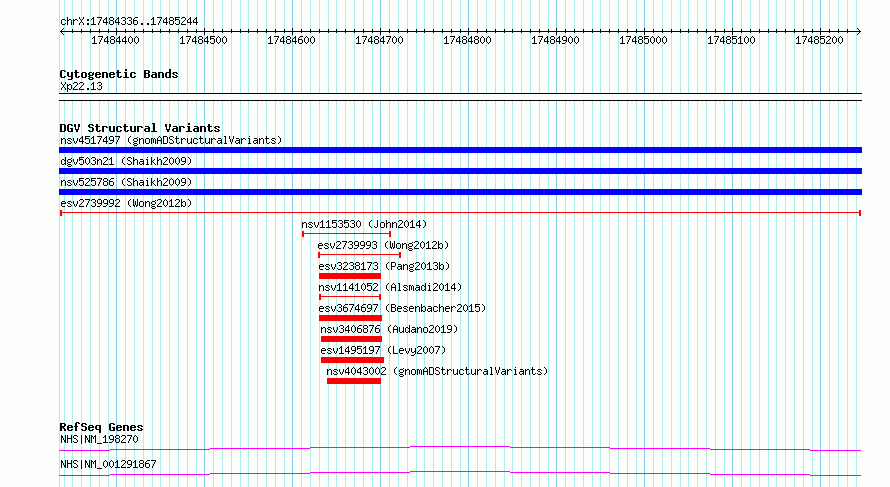
Task: Open the dgv503n21 (Shaikh2009) label
Action: [126, 161]
